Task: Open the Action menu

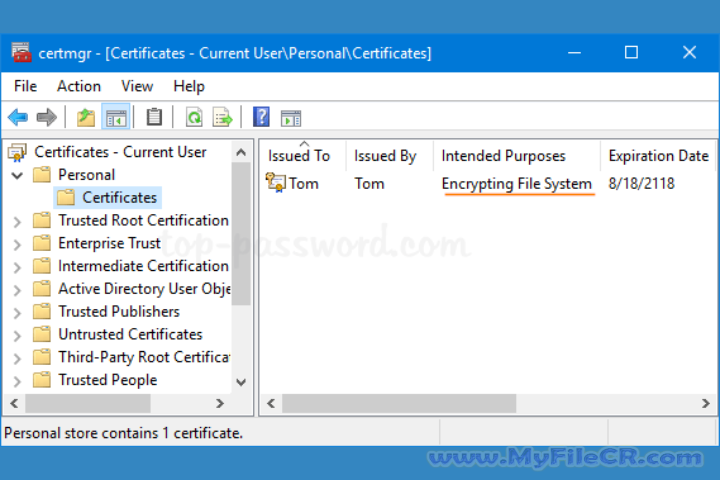Action: [x=79, y=86]
